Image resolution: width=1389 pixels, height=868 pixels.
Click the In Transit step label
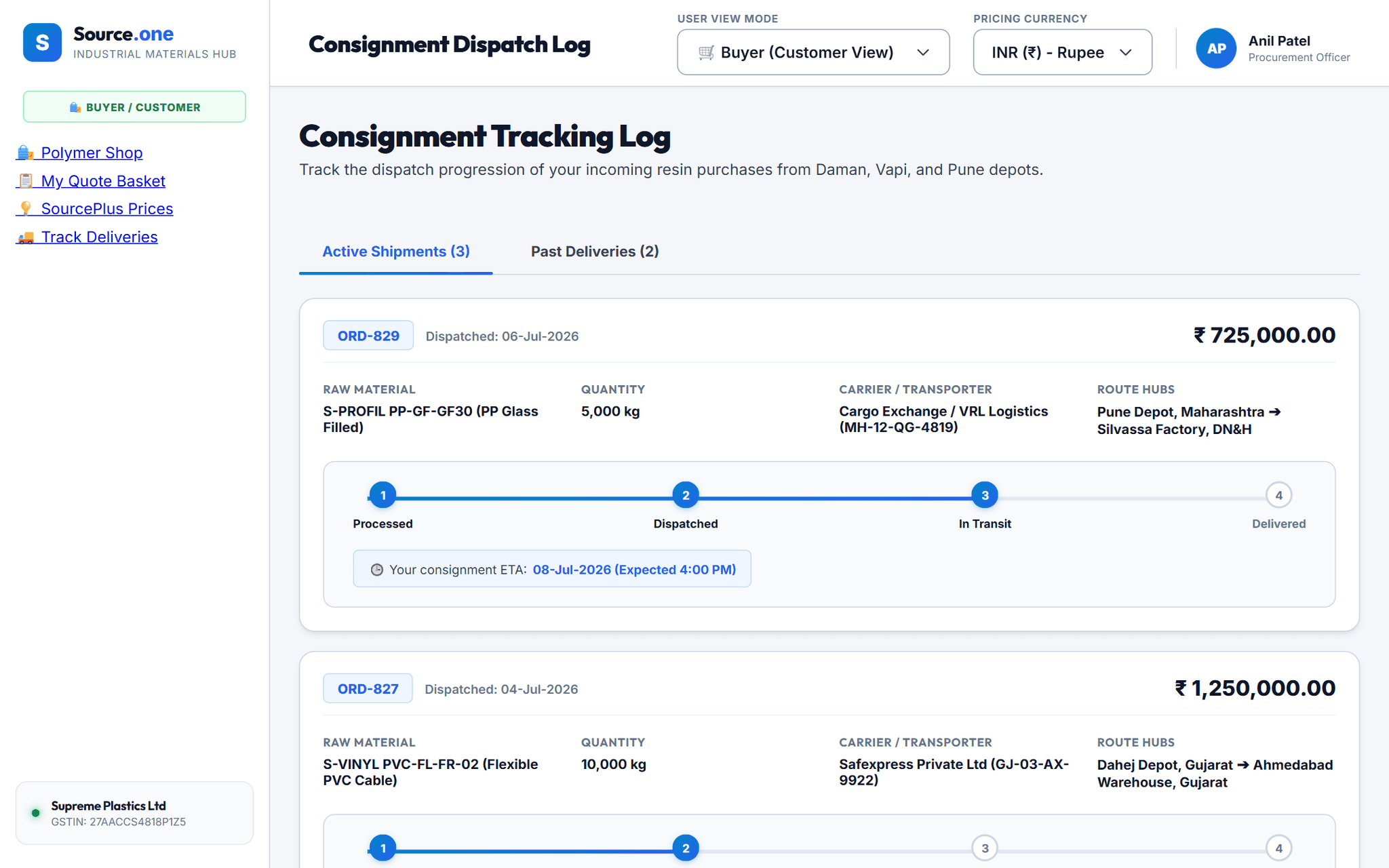(x=985, y=524)
